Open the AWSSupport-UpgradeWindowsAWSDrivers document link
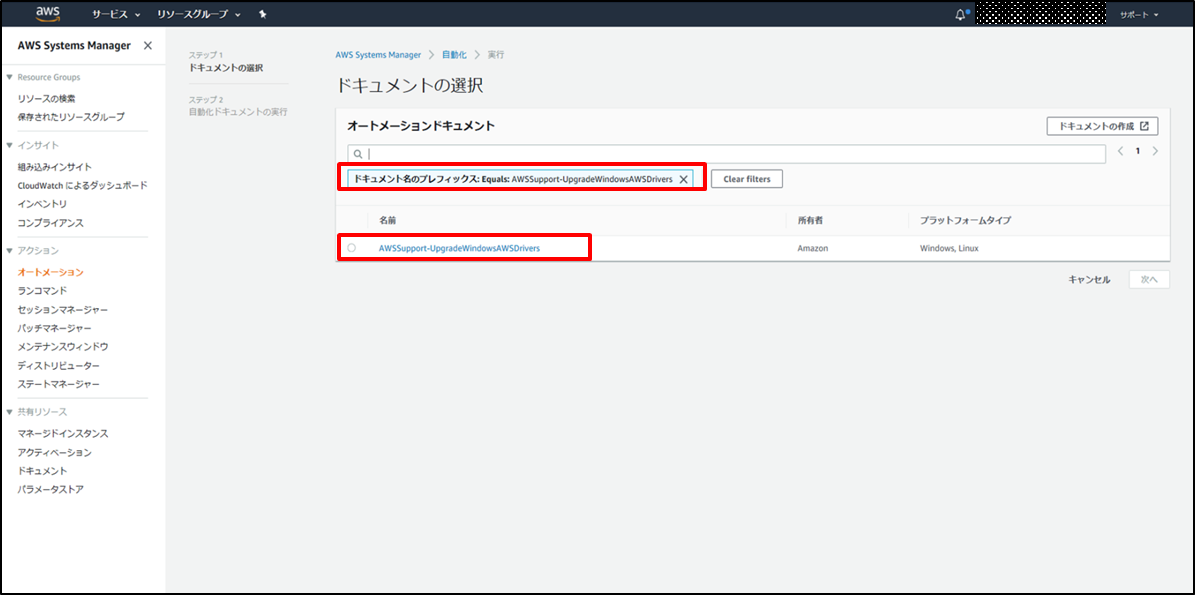 [x=459, y=247]
